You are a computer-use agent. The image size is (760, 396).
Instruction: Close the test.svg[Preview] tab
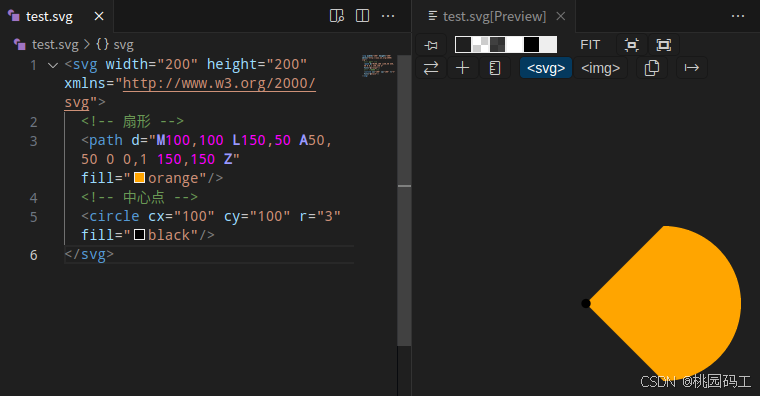pos(561,16)
